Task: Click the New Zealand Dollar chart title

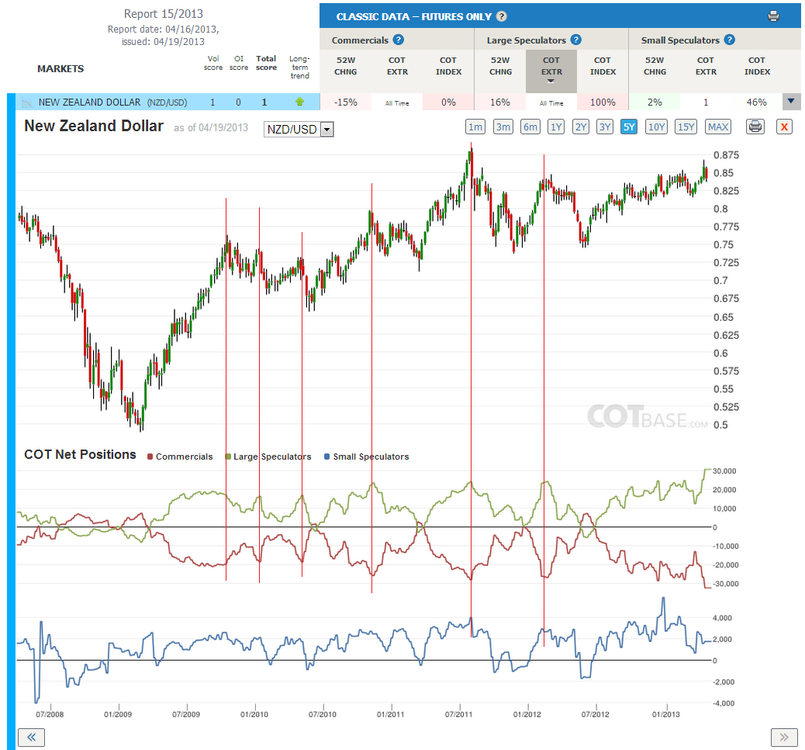Action: 94,126
